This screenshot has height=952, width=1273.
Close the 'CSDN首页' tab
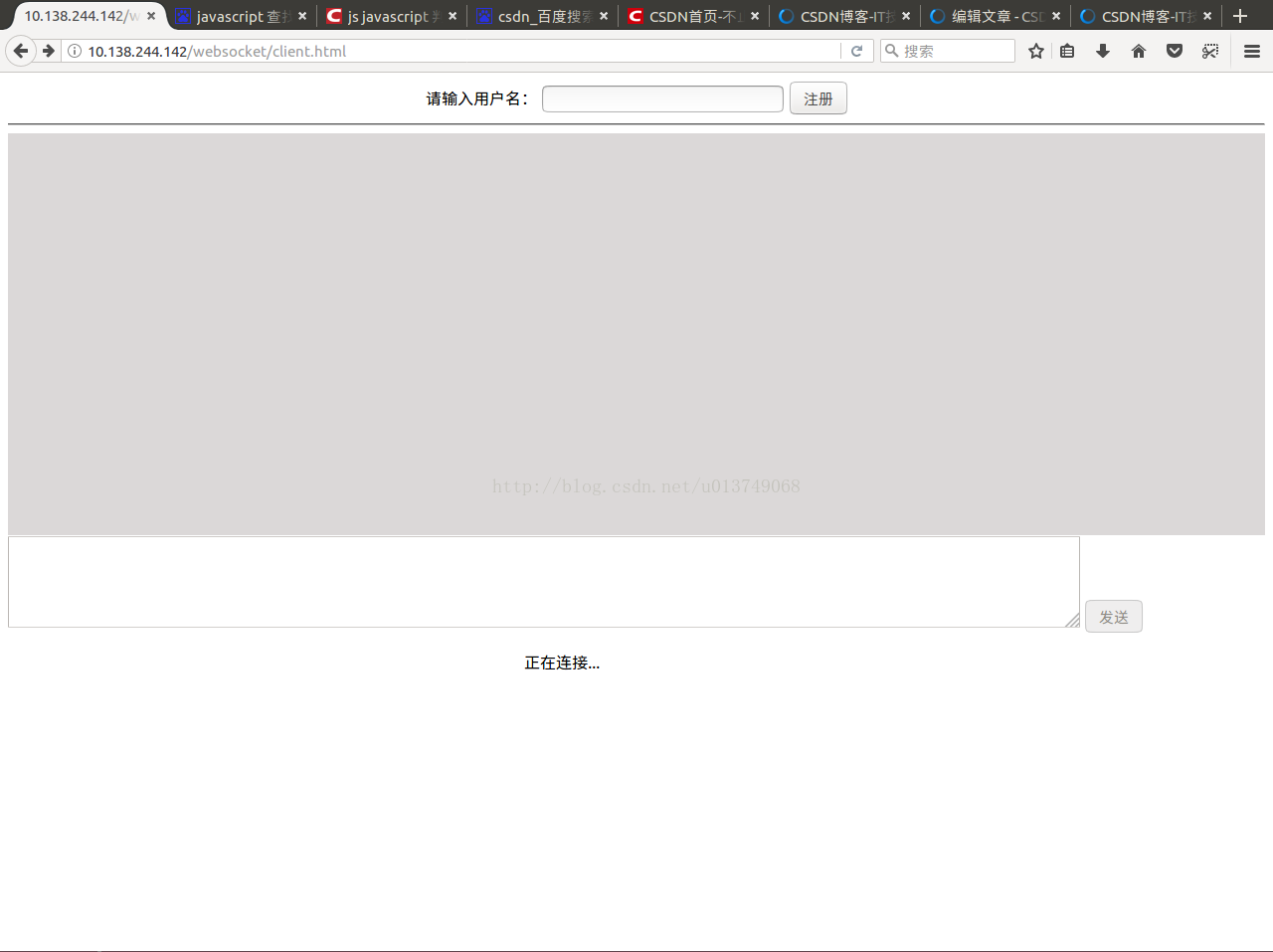click(x=755, y=16)
